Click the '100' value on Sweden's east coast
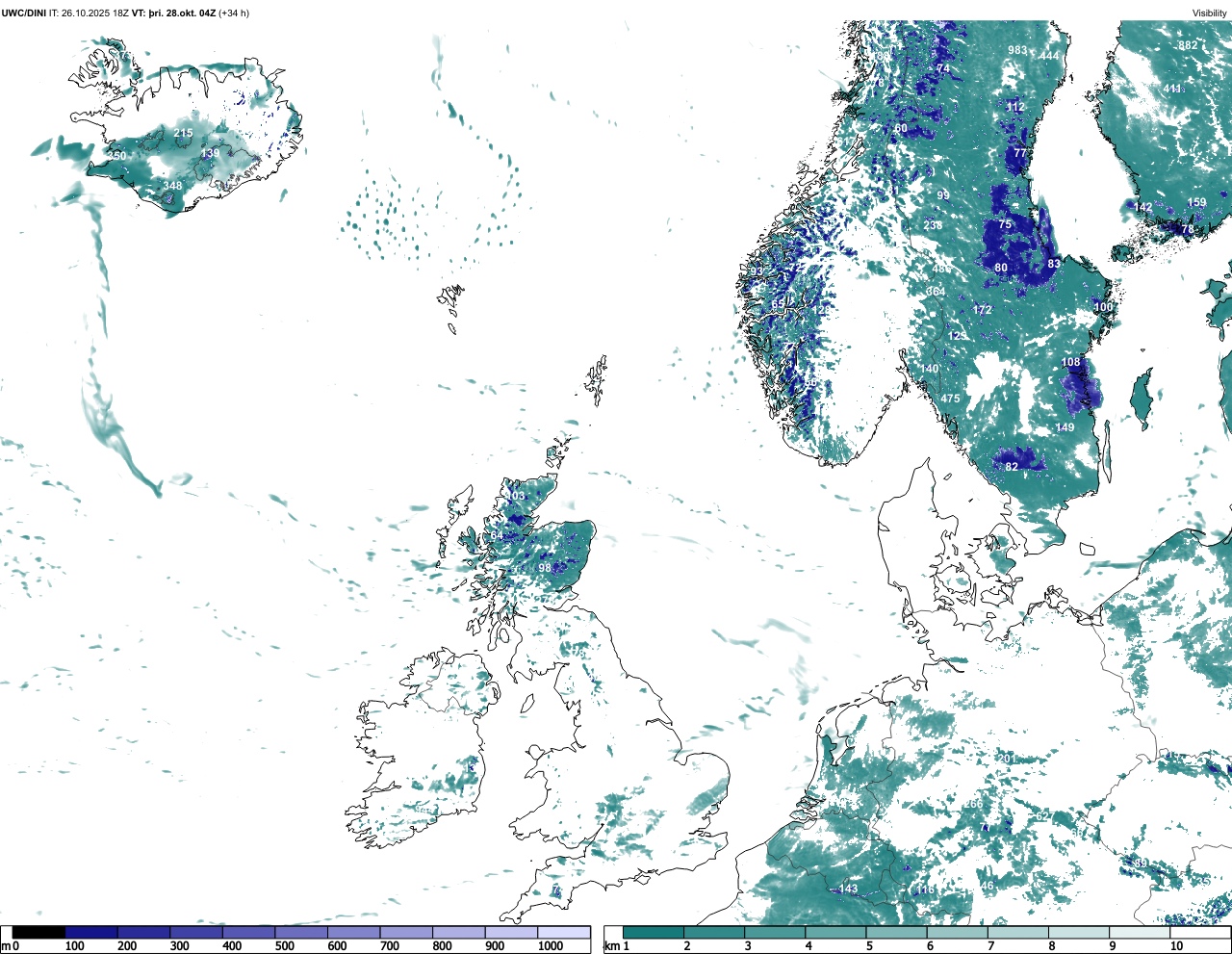1232x954 pixels. click(x=1103, y=307)
